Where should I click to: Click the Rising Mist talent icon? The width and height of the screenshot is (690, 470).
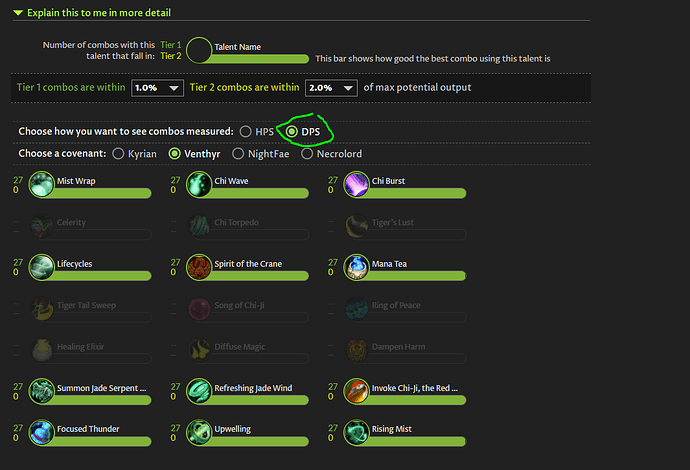[356, 432]
